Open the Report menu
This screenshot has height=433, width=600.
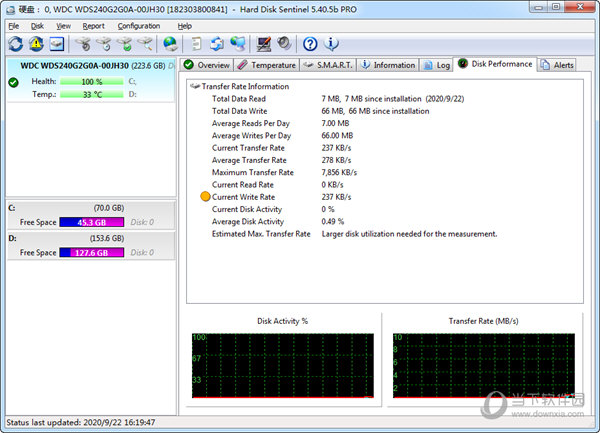(93, 26)
